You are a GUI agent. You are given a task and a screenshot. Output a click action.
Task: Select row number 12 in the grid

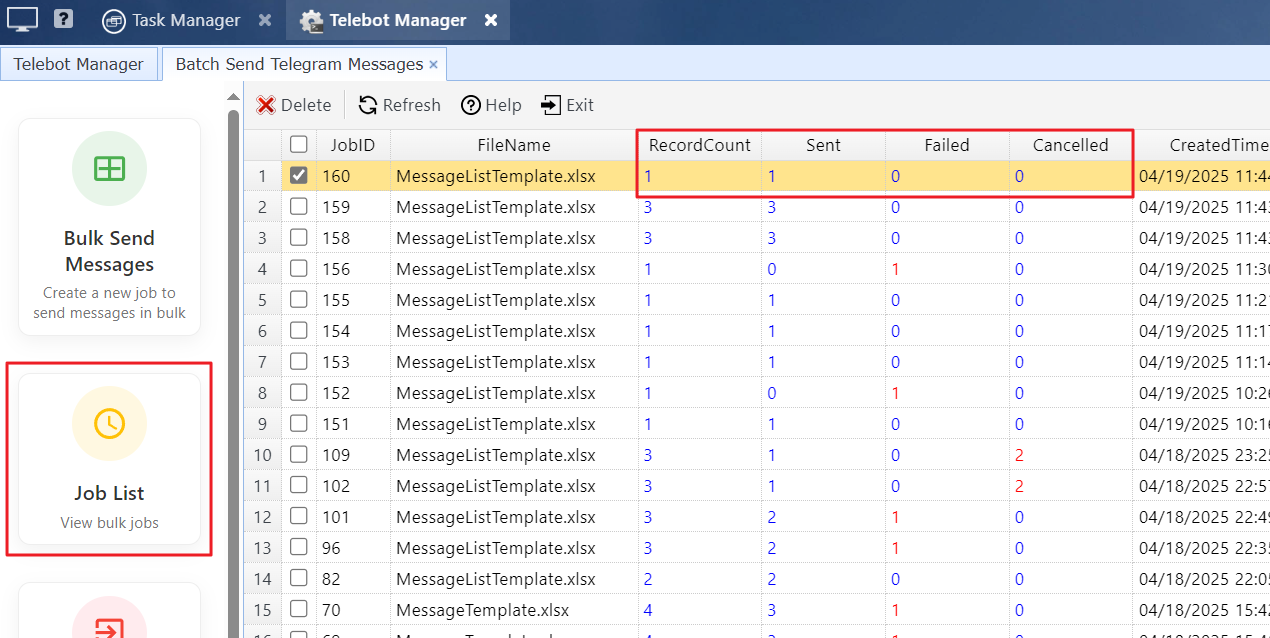click(263, 517)
